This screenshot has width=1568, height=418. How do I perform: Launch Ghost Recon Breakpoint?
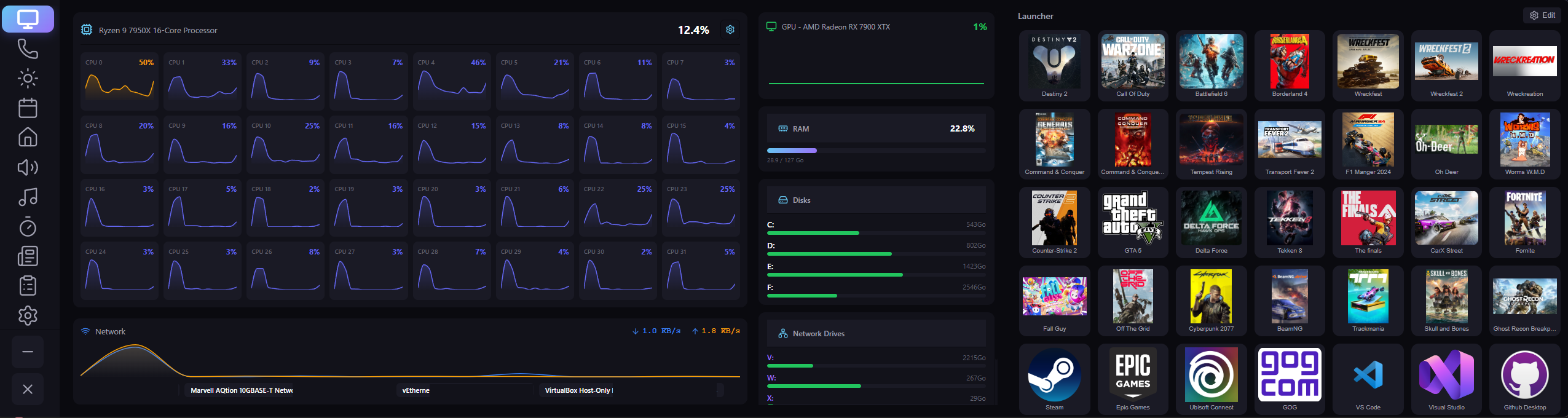tap(1525, 301)
